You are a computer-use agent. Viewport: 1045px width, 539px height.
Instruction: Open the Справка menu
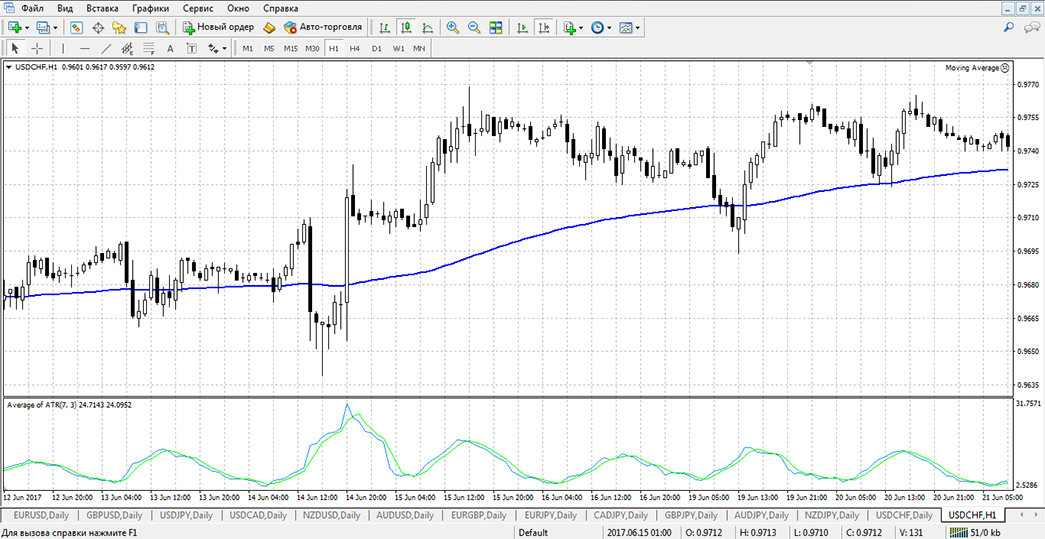tap(281, 9)
